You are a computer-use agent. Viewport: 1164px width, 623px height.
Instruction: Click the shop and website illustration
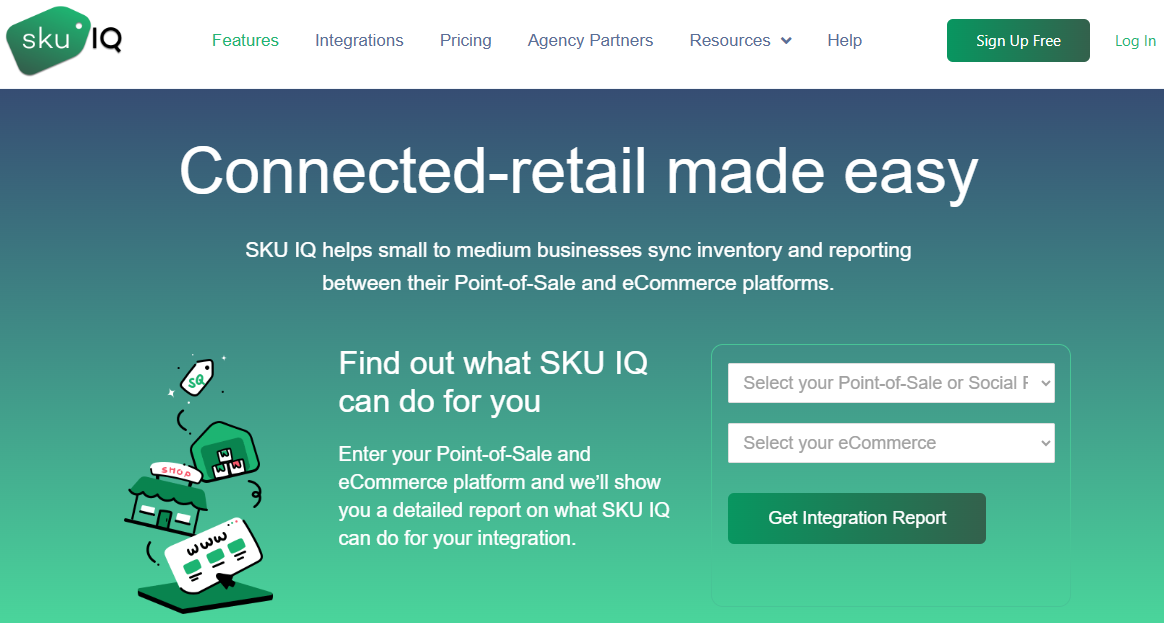200,483
